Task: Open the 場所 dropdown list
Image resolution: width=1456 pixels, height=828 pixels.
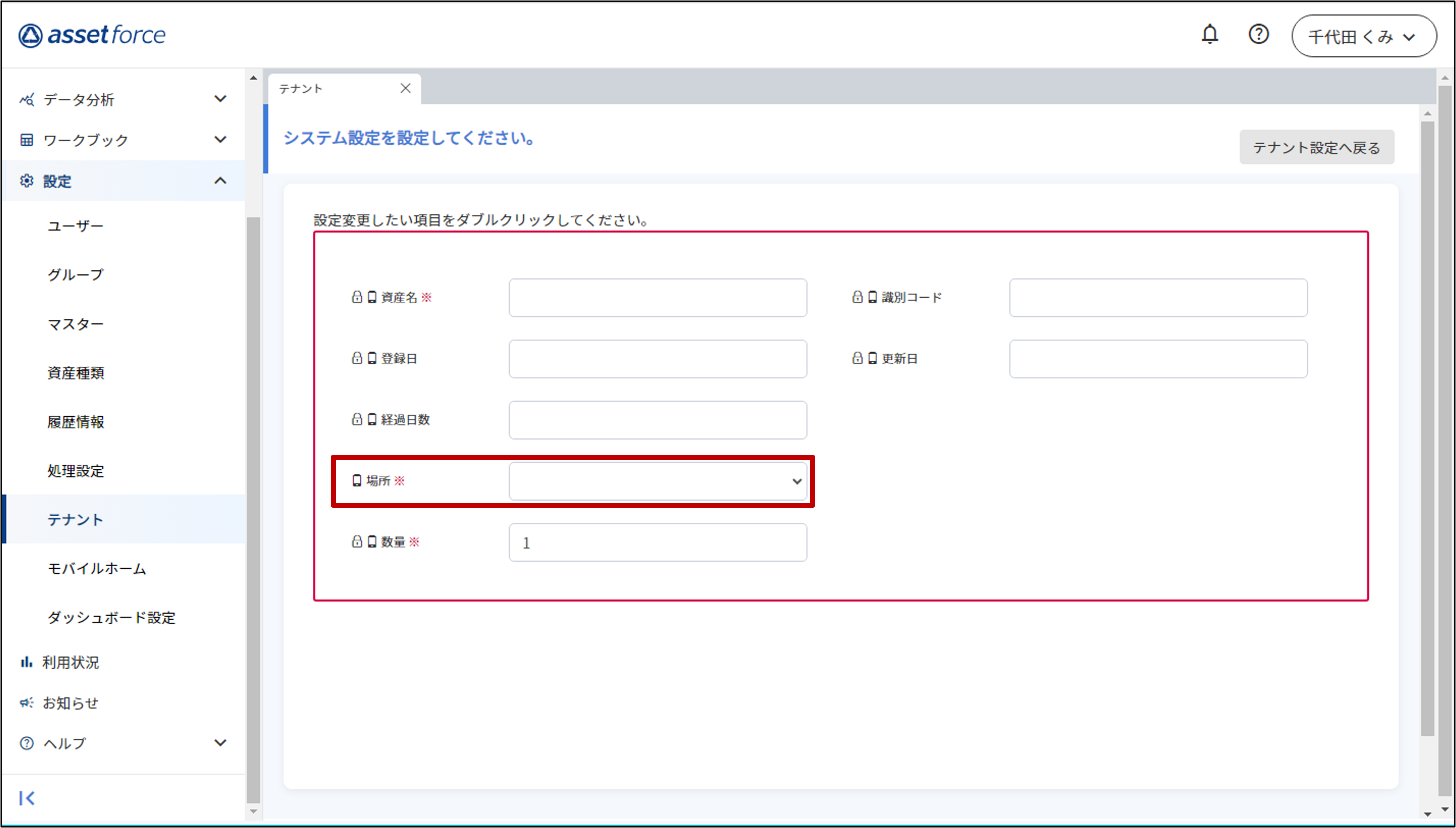Action: click(x=657, y=481)
